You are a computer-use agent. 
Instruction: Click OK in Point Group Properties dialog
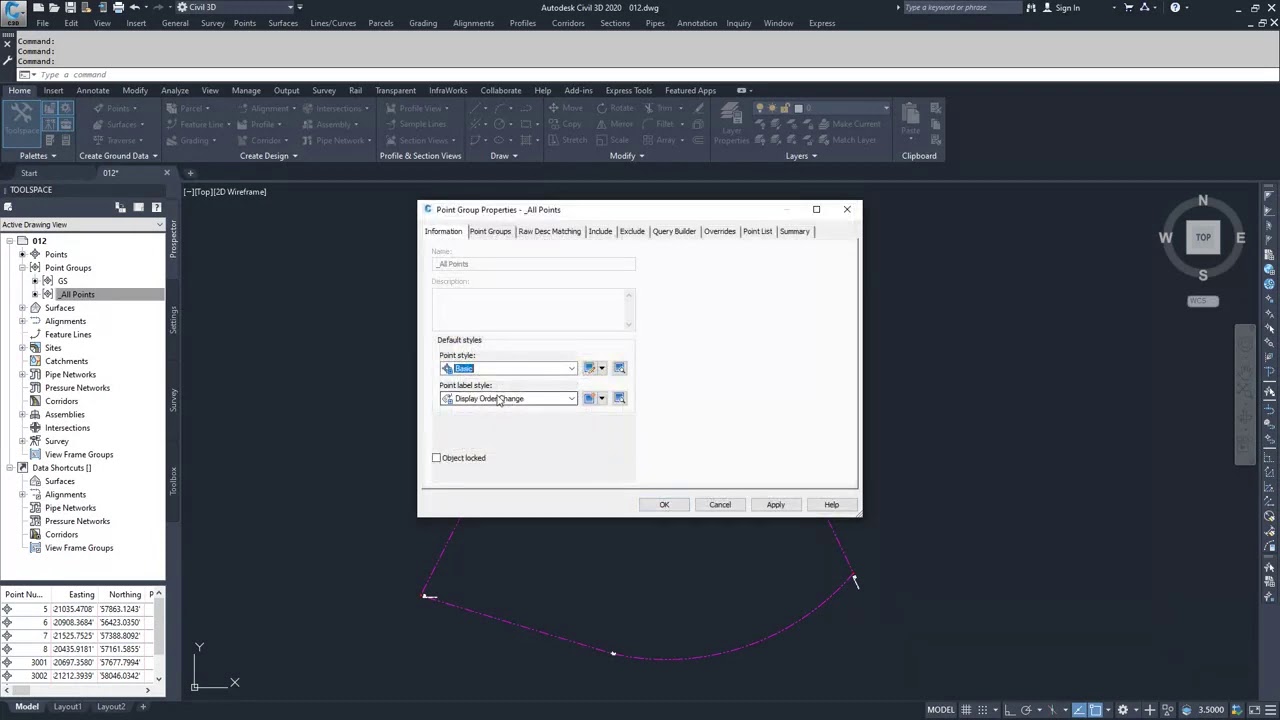664,505
